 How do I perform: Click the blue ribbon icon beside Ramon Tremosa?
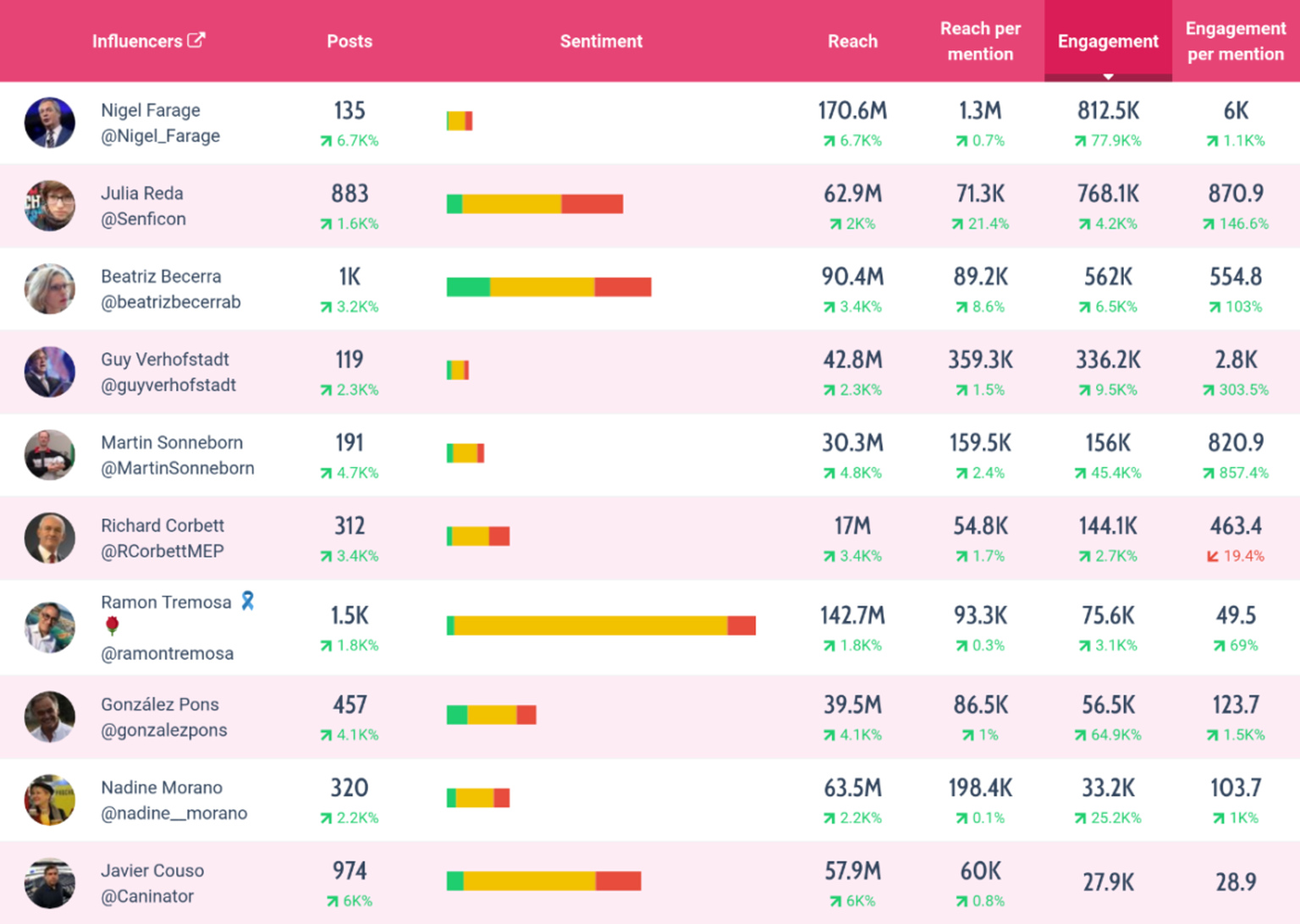[x=247, y=601]
